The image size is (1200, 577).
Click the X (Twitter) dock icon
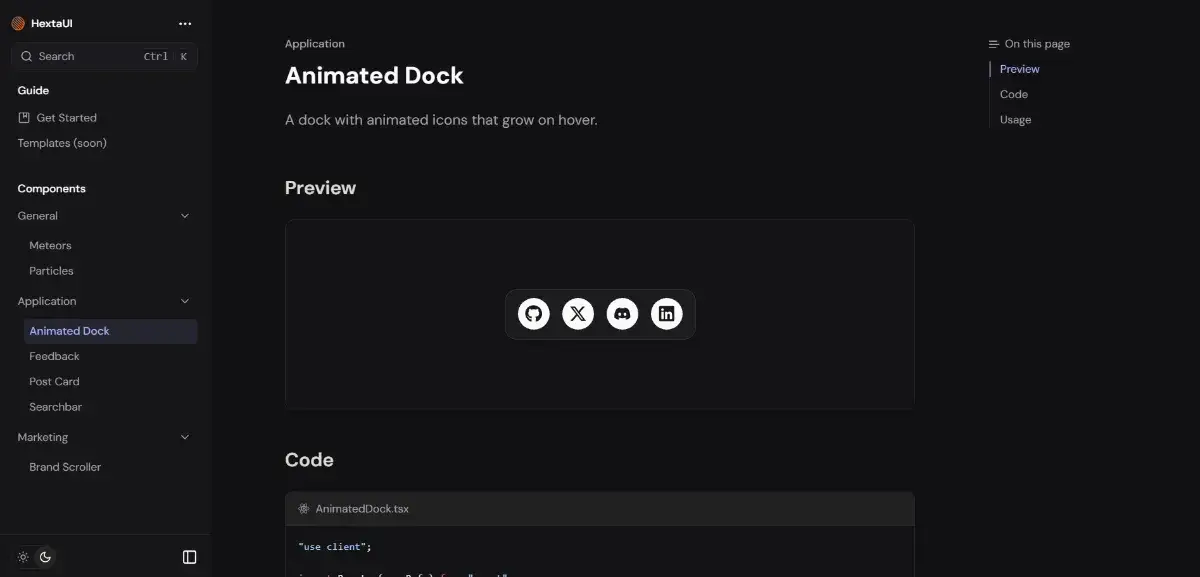click(x=578, y=314)
